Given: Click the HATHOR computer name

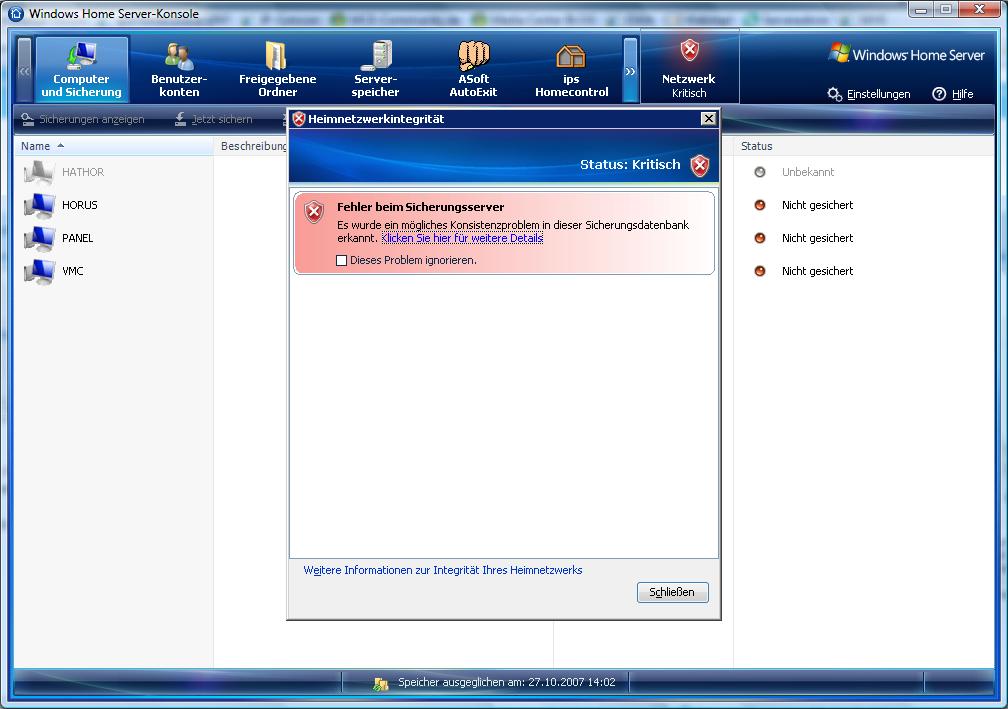Looking at the screenshot, I should (x=83, y=172).
